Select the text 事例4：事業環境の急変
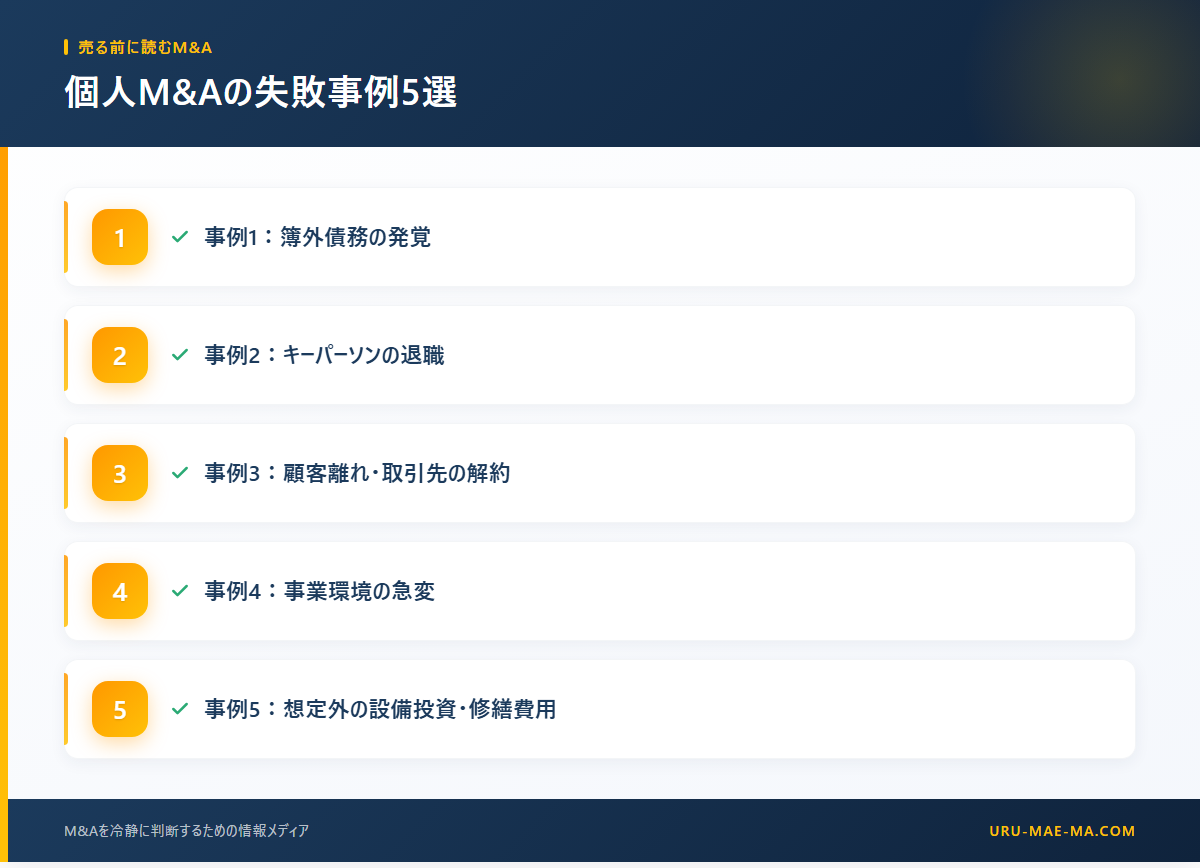This screenshot has height=868, width=1200. click(320, 591)
